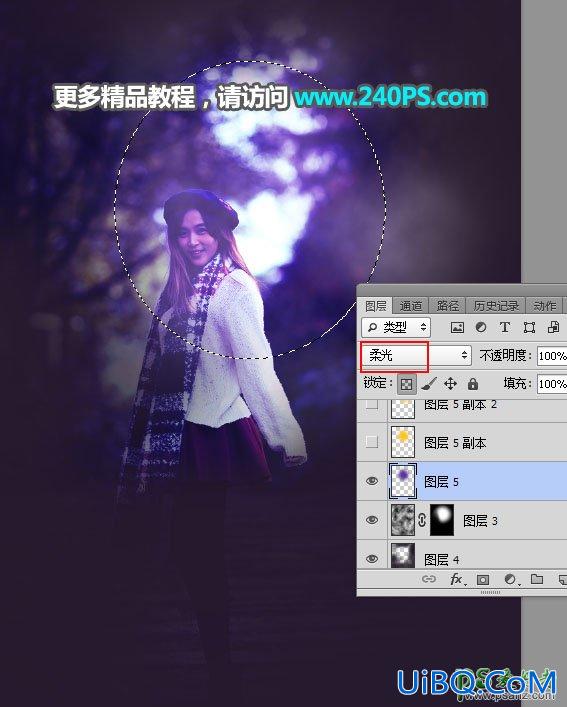Click 图层 5 副本 2 layer name
This screenshot has height=707, width=567.
point(460,404)
